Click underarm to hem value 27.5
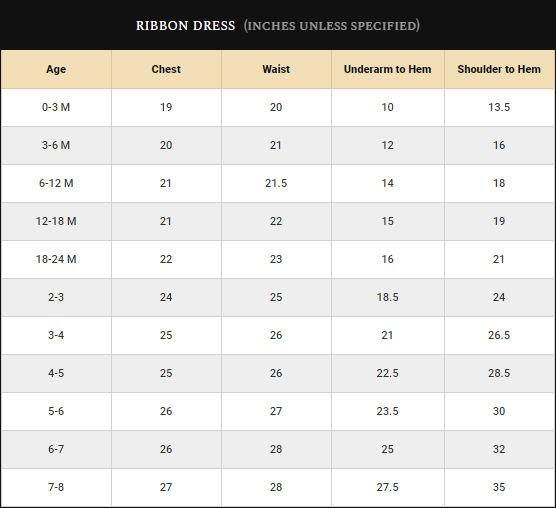 click(x=388, y=487)
